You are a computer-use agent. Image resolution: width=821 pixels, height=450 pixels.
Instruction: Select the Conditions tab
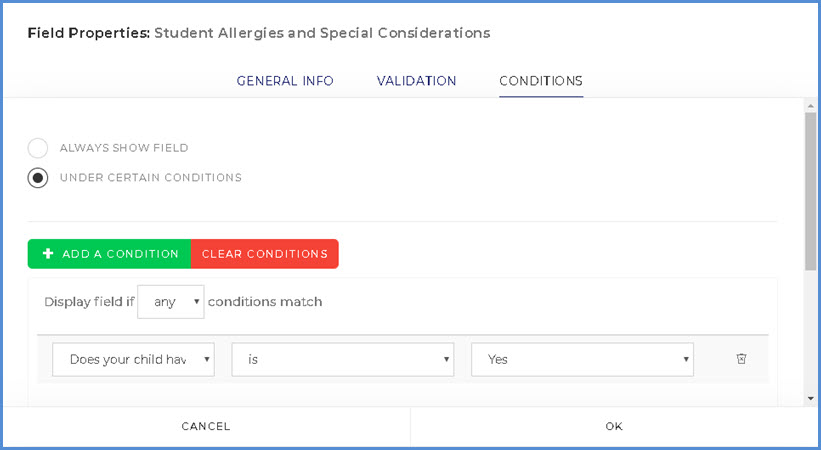(x=541, y=81)
